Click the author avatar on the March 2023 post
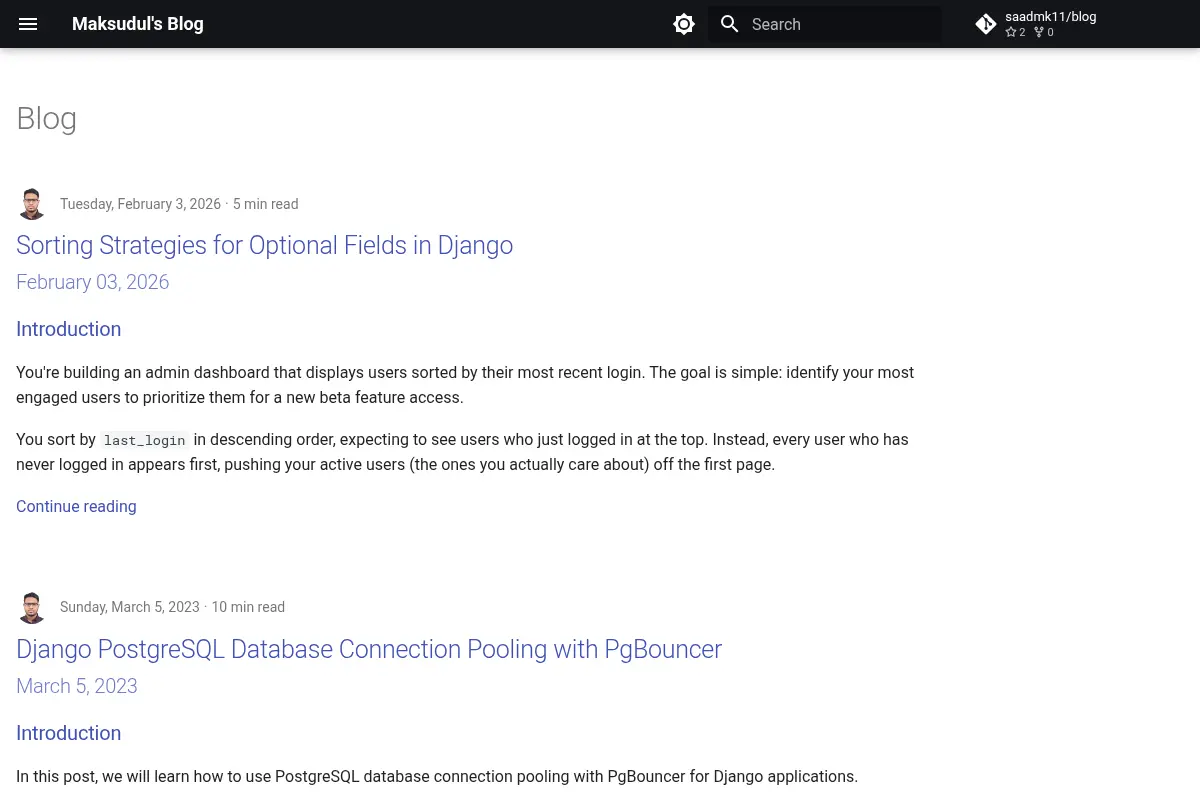This screenshot has height=800, width=1200. click(x=32, y=607)
